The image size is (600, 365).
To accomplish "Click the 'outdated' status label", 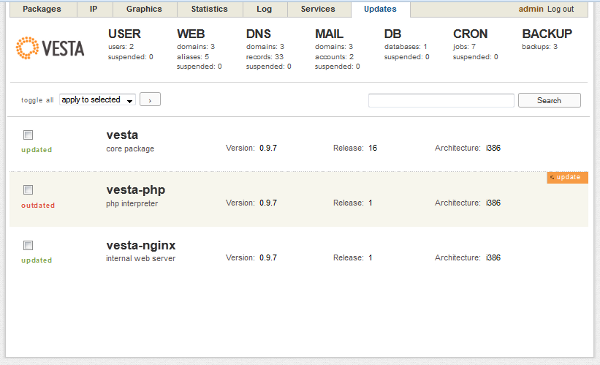I will (38, 205).
